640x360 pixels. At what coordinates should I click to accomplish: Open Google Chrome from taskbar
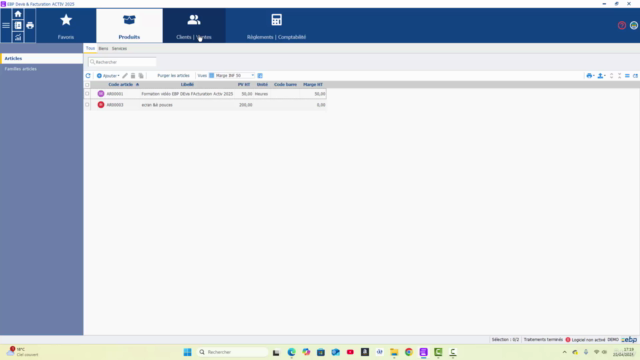409,352
